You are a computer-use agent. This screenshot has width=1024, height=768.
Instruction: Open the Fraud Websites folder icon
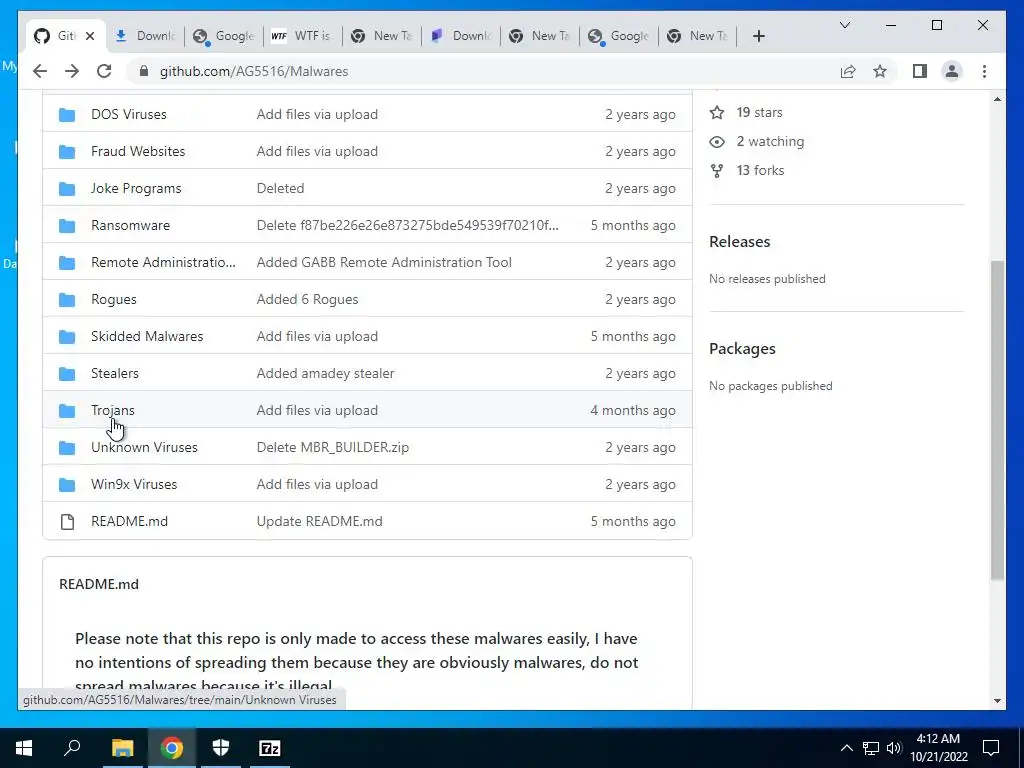(x=67, y=152)
